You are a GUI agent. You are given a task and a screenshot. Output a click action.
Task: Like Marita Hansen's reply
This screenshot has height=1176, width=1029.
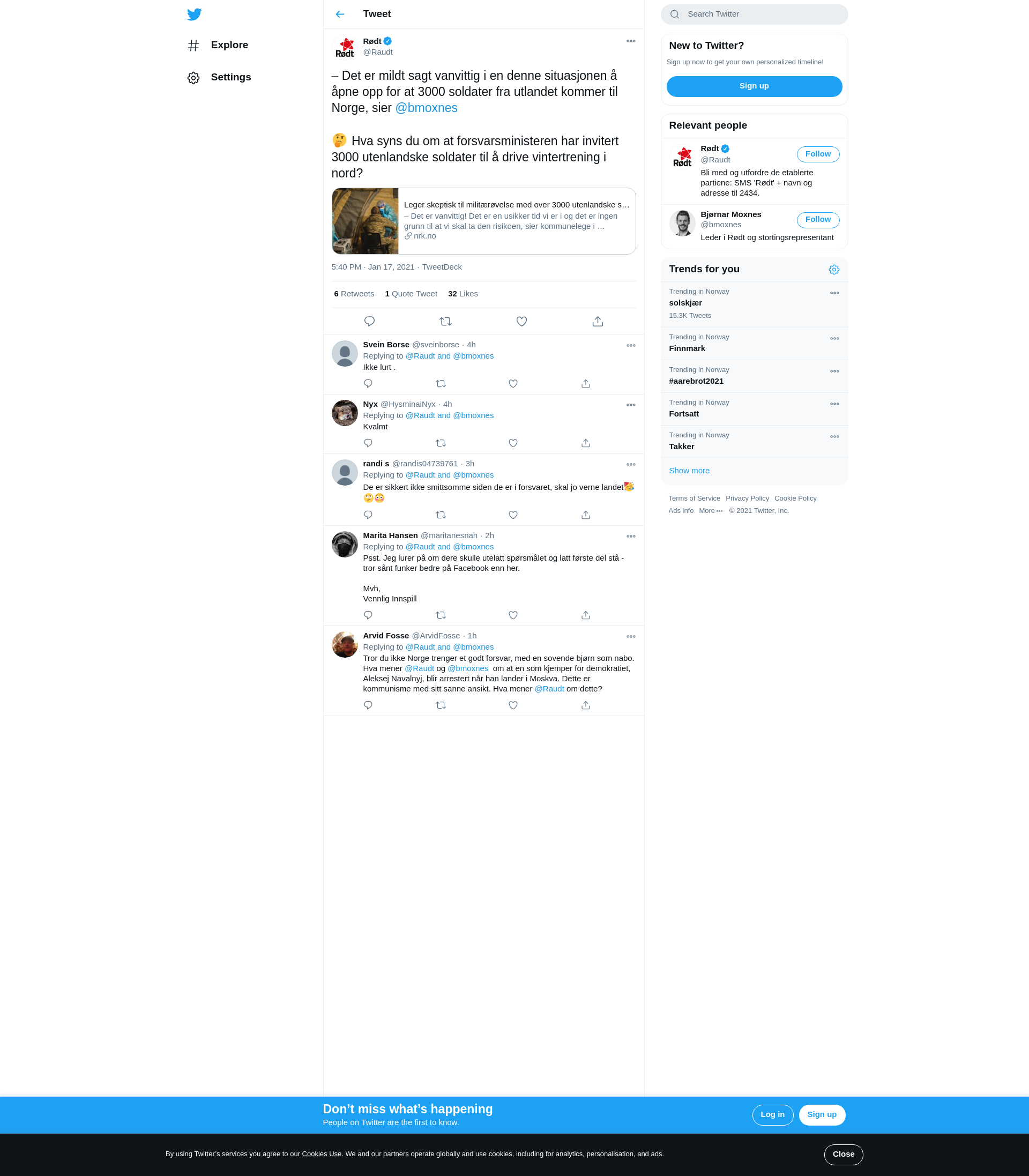point(513,615)
